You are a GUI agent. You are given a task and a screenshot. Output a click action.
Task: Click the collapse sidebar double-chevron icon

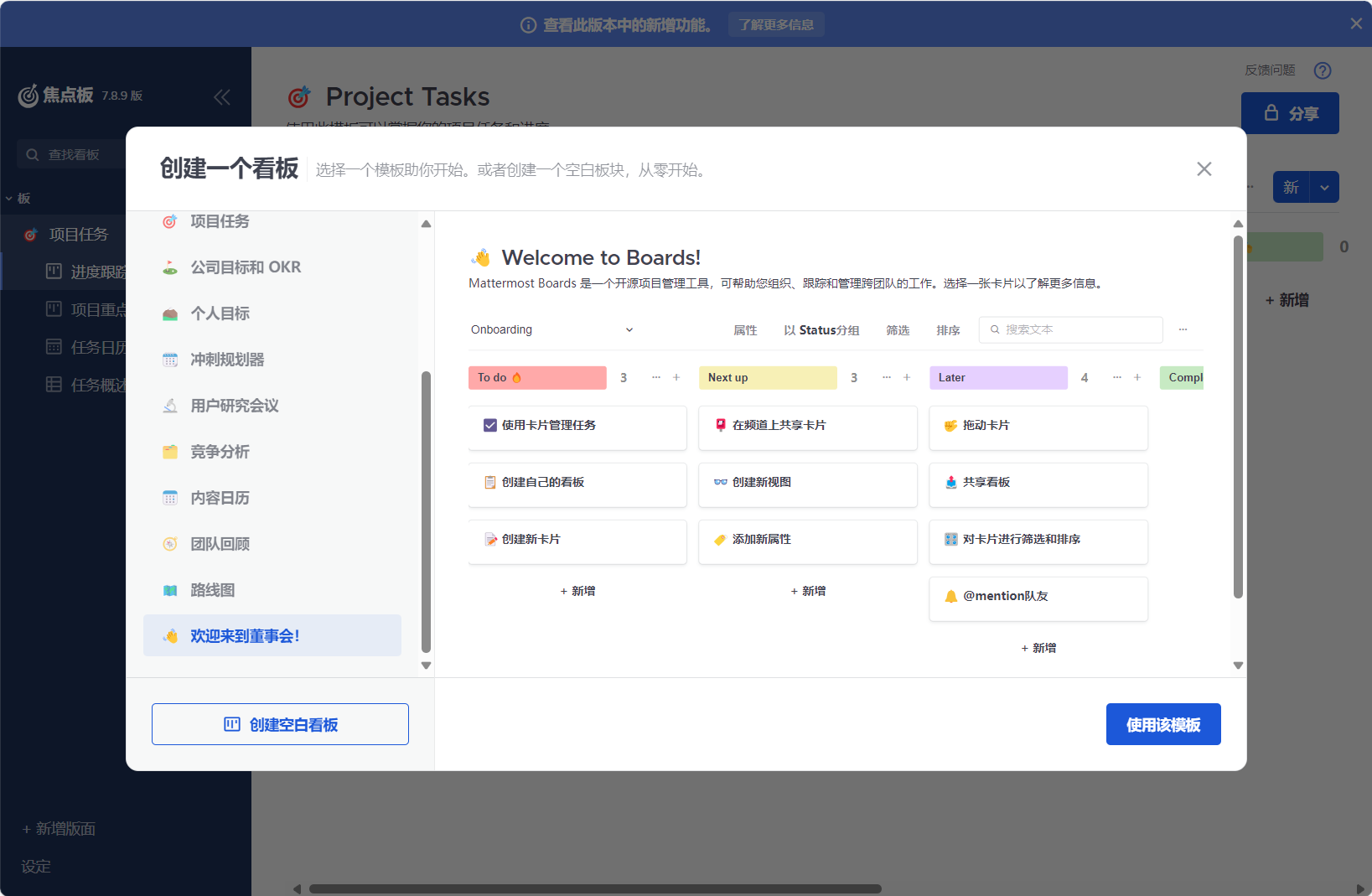[x=222, y=97]
